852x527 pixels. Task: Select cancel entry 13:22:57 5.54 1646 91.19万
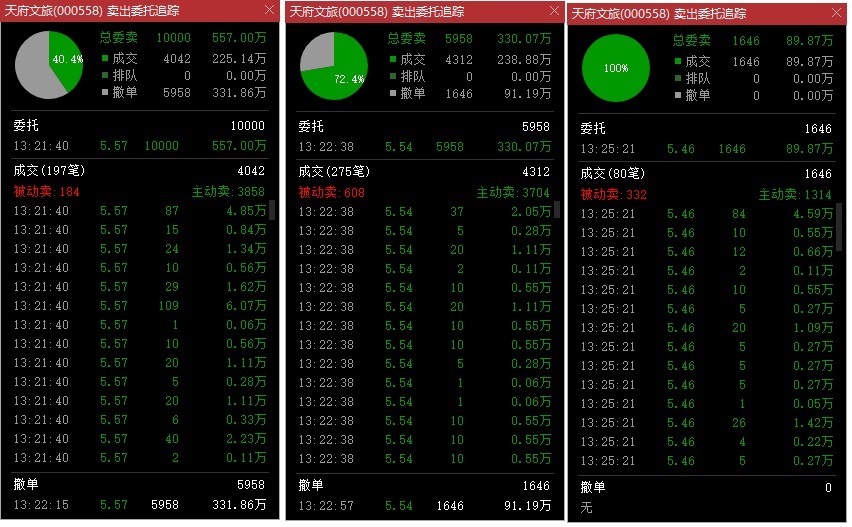[425, 506]
